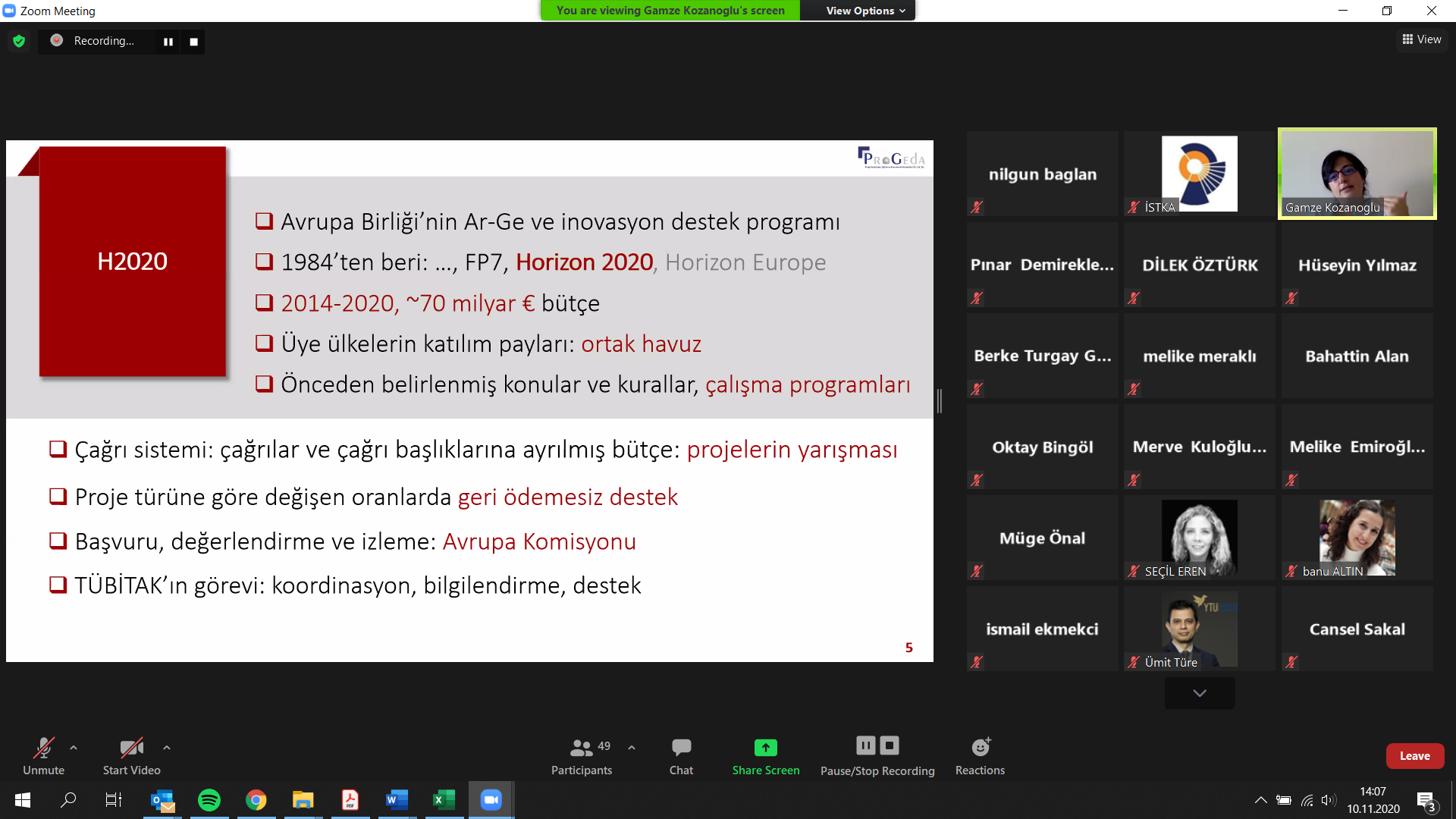Image resolution: width=1456 pixels, height=819 pixels.
Task: Click muted mic icon on Berke Turgay tile
Action: tap(977, 389)
